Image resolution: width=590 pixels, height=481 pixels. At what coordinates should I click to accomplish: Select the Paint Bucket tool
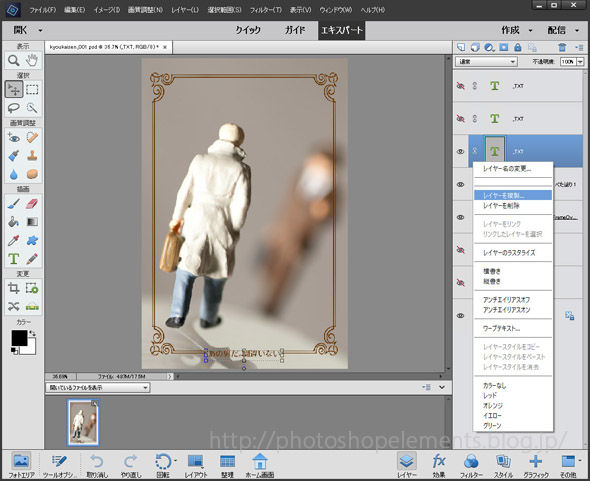click(14, 222)
